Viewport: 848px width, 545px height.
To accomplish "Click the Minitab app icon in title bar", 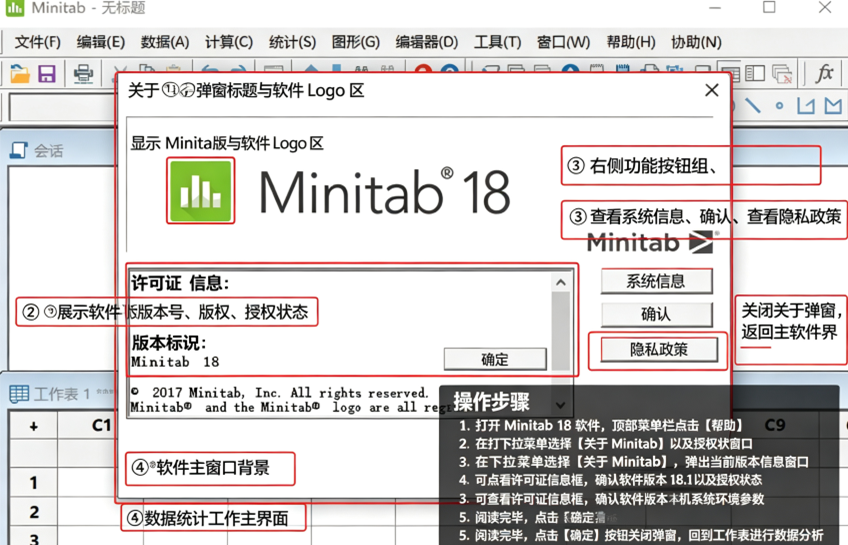I will coord(15,8).
